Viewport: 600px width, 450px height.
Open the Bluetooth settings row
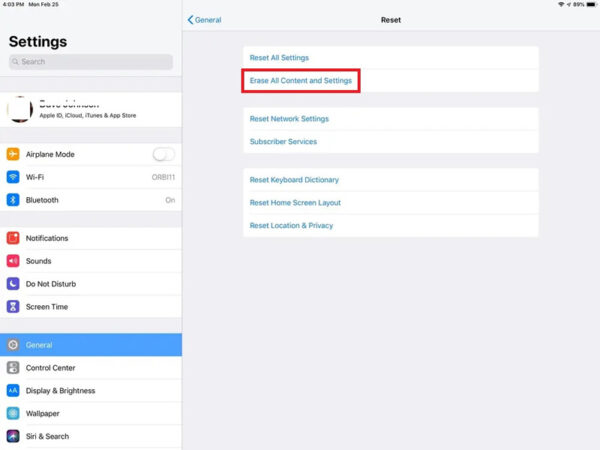click(x=91, y=200)
